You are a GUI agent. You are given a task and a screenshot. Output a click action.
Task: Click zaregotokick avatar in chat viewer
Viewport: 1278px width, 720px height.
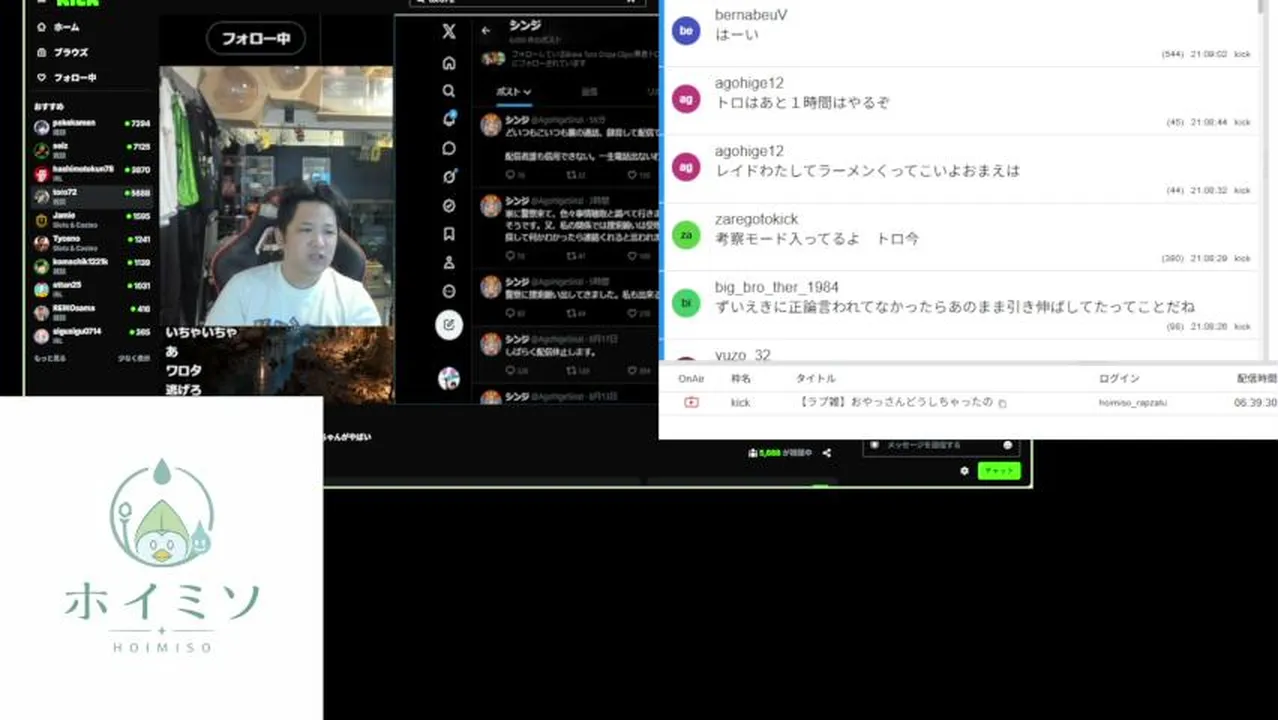pyautogui.click(x=686, y=235)
